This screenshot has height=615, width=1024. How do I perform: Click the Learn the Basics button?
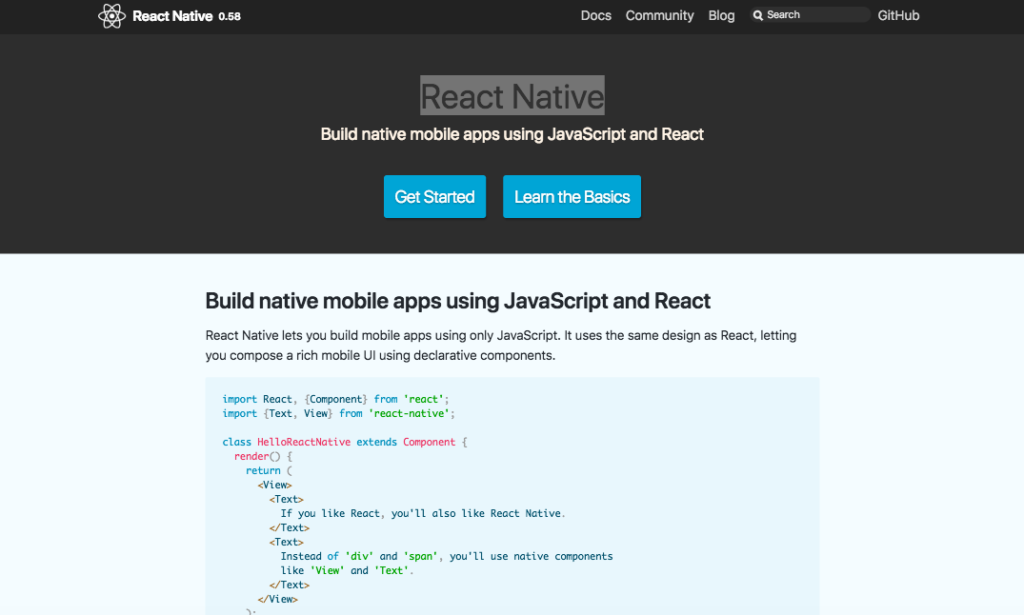[571, 196]
